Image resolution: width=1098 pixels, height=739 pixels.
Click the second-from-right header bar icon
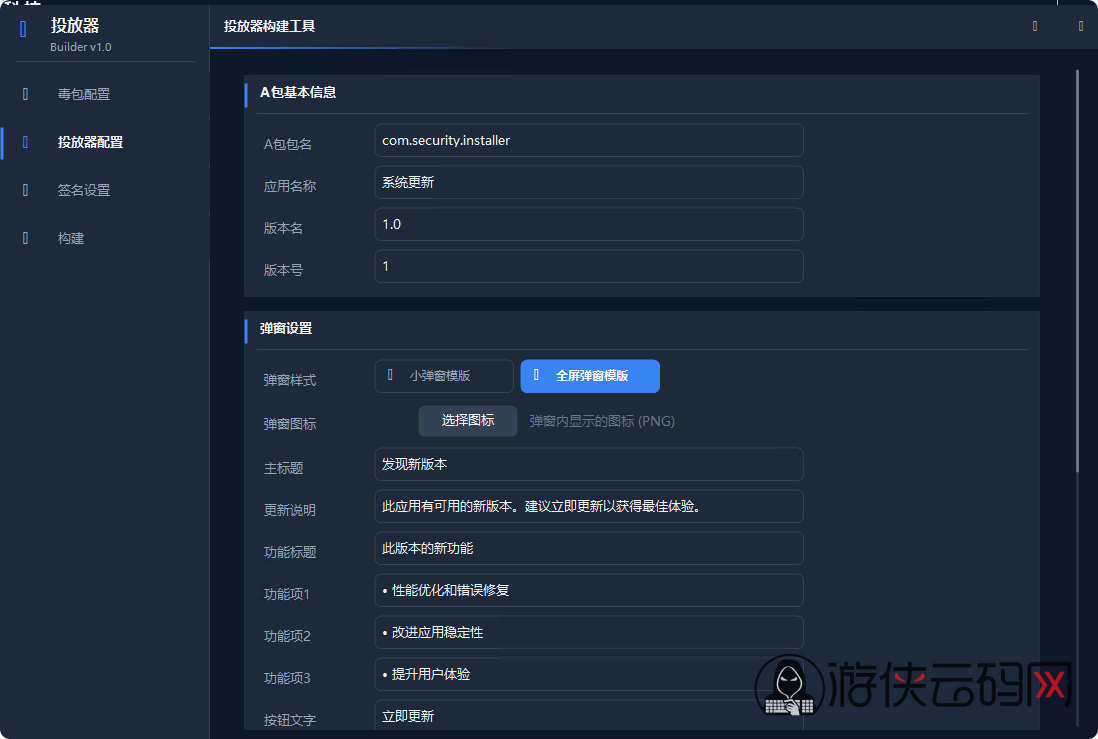pos(1035,26)
